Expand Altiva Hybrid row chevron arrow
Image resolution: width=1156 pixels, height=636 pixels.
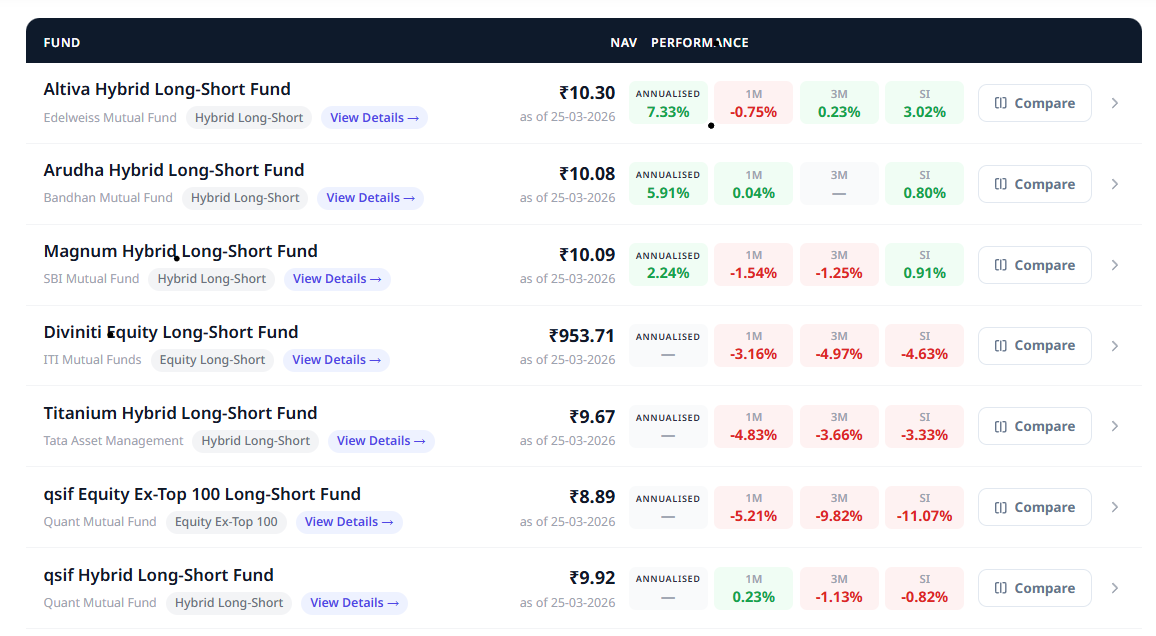tap(1115, 103)
